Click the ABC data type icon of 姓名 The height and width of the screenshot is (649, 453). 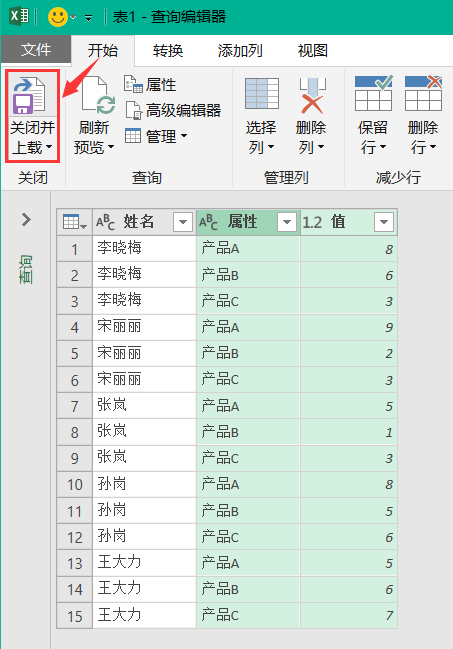(105, 222)
